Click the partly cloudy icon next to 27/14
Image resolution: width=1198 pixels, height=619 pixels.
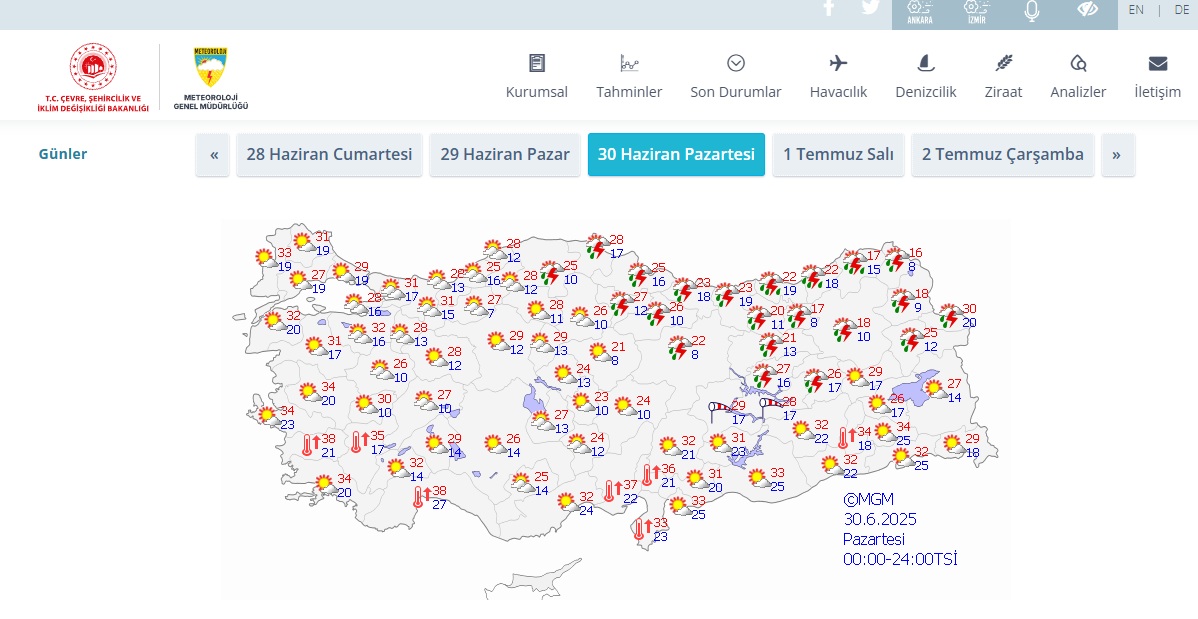[936, 389]
